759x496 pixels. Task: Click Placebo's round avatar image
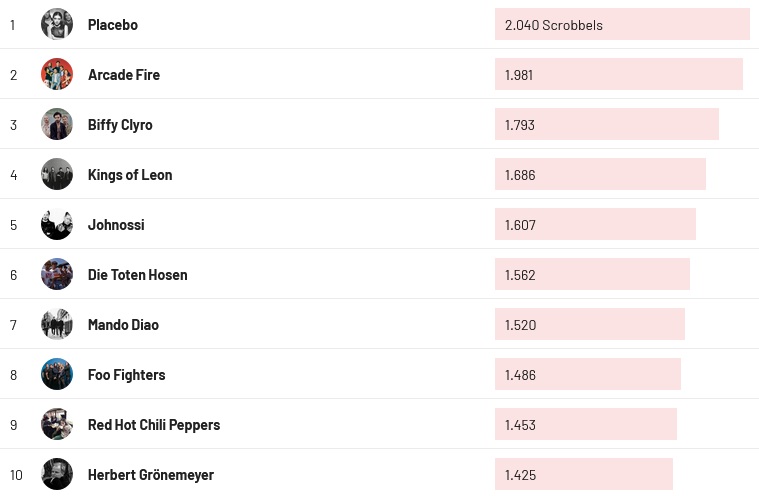[x=57, y=24]
